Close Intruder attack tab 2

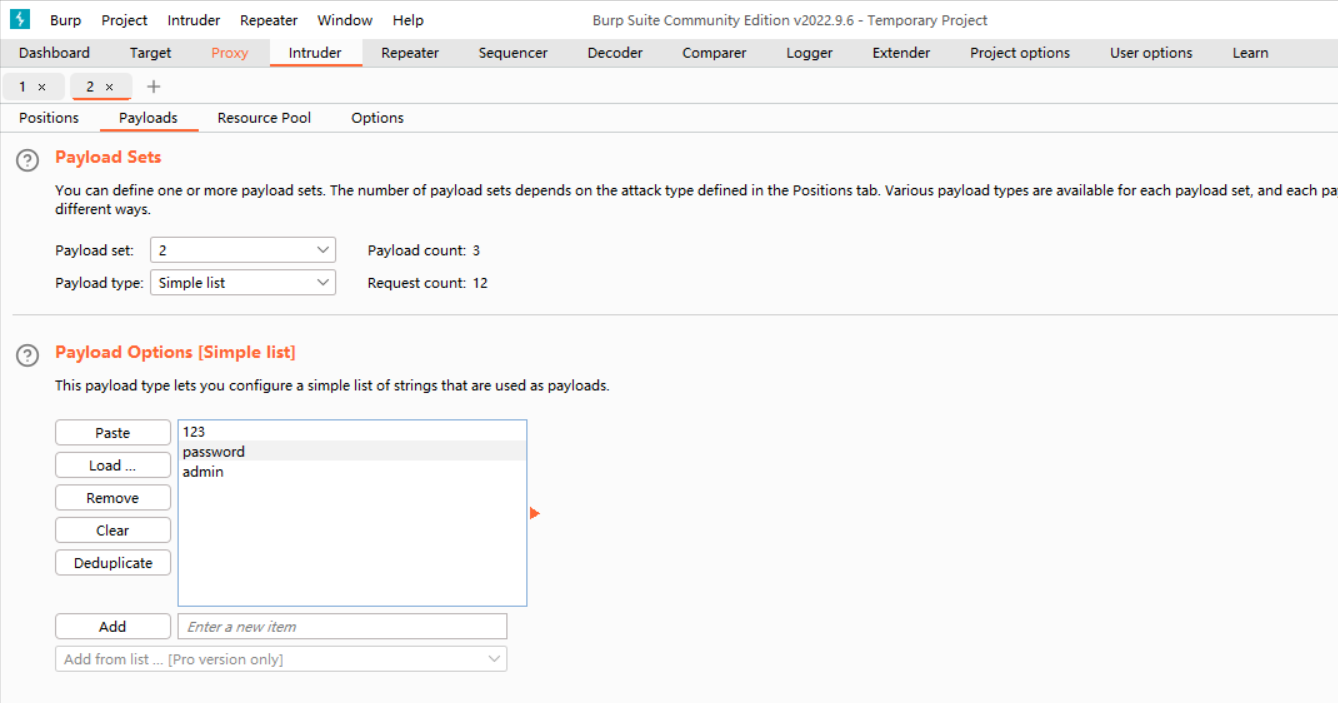coord(110,87)
